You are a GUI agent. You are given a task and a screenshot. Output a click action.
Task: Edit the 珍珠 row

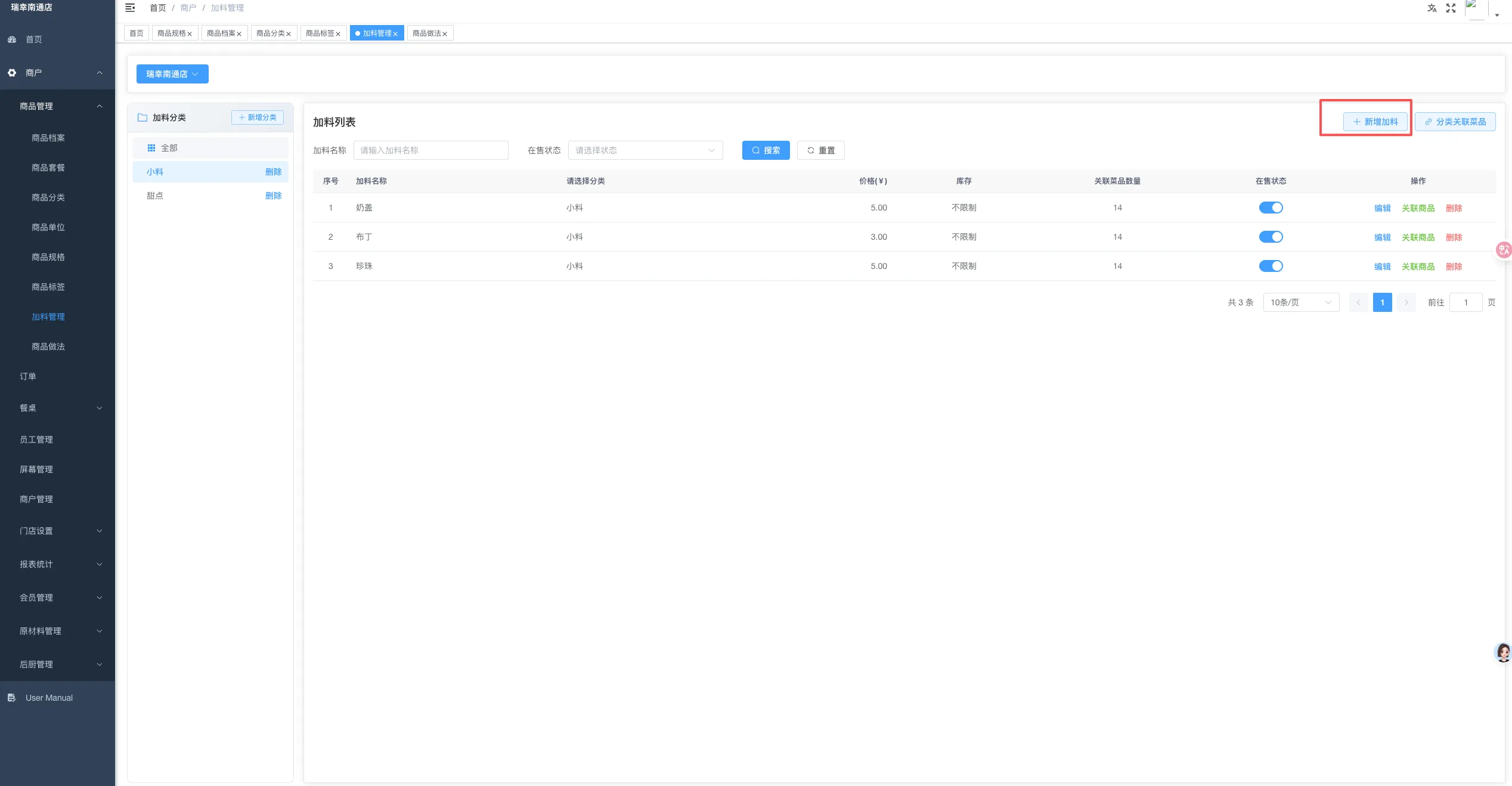[1382, 267]
